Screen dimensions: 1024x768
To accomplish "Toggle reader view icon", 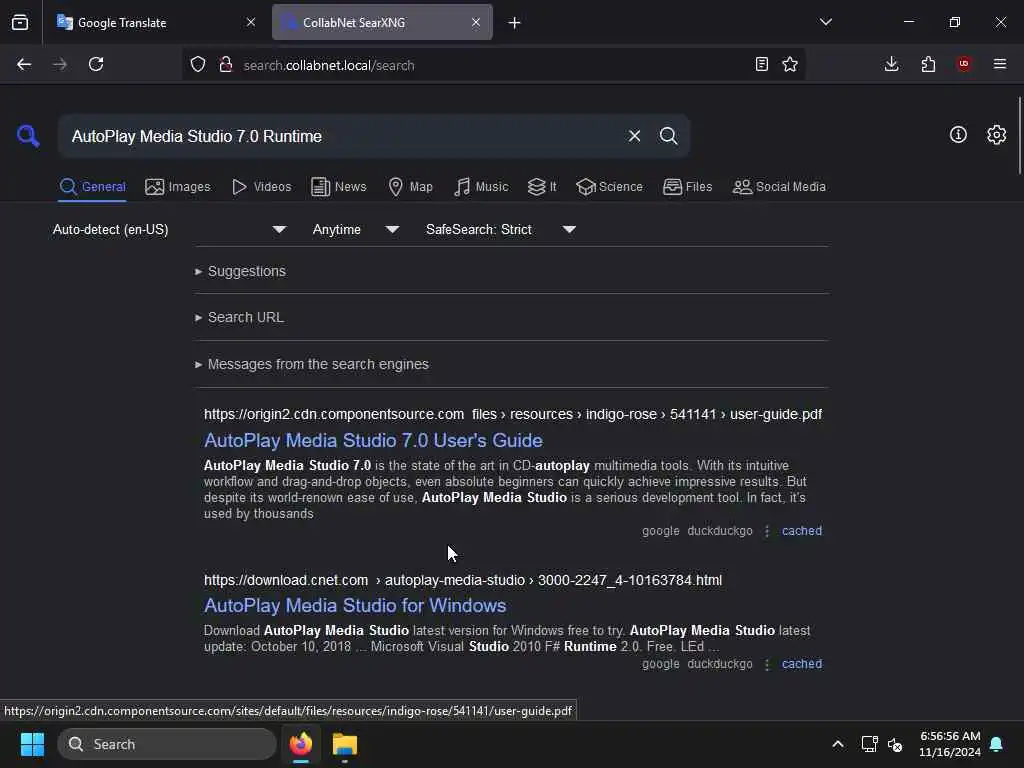I will [761, 64].
